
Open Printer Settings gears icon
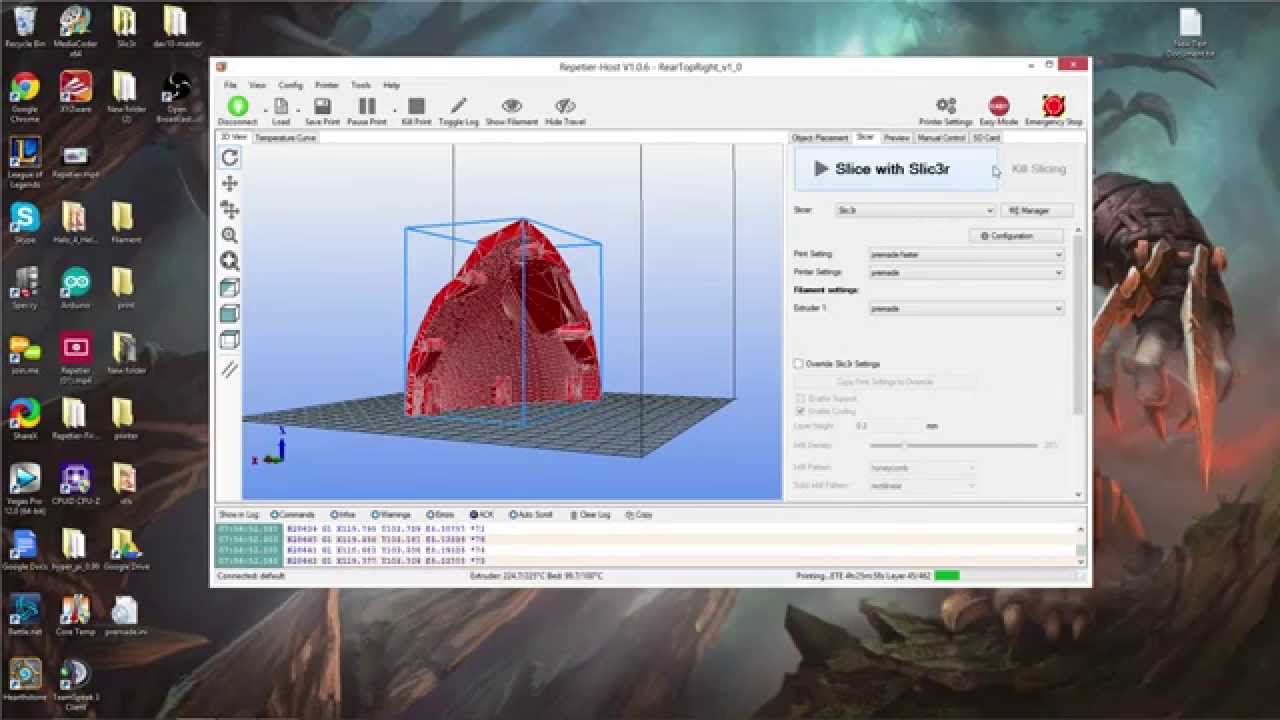[x=945, y=106]
